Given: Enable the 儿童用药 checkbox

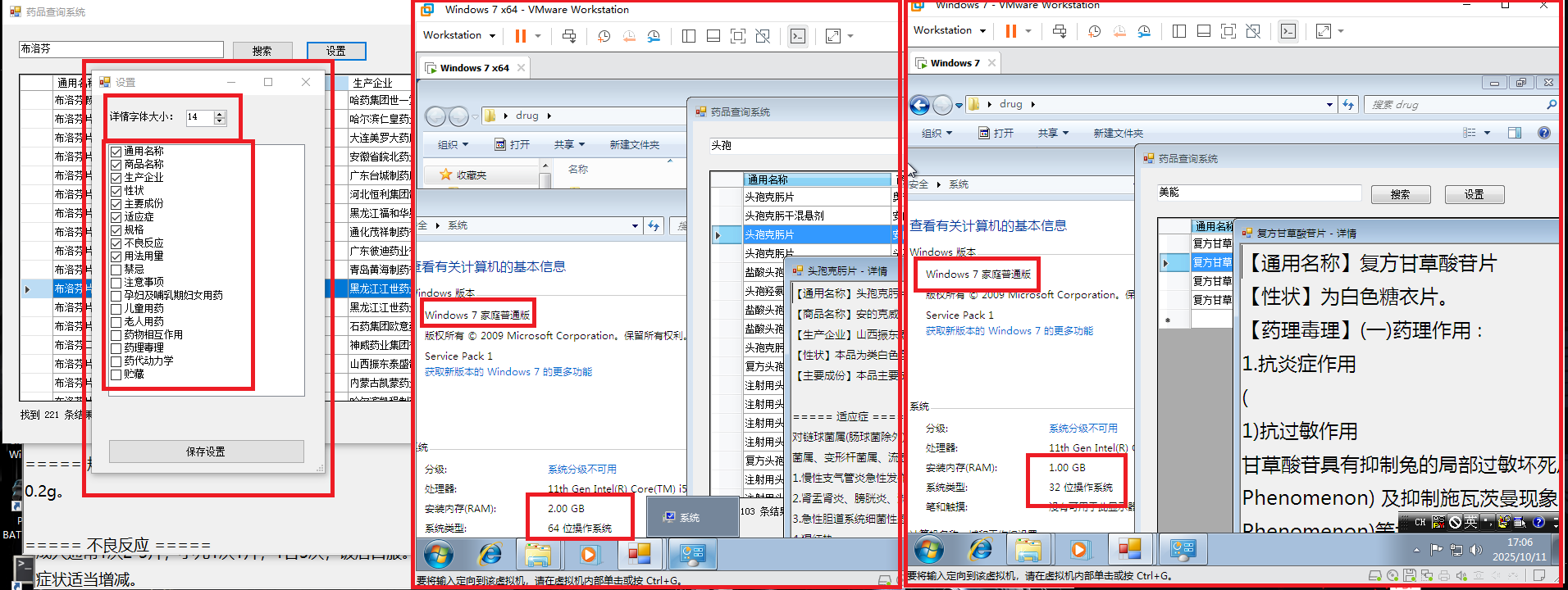Looking at the screenshot, I should point(116,309).
